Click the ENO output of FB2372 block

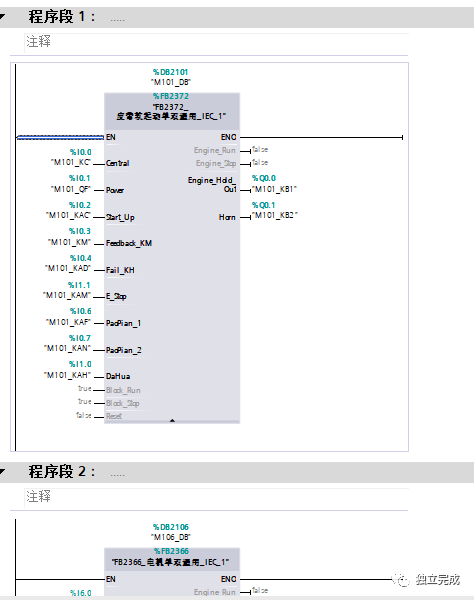click(x=228, y=137)
